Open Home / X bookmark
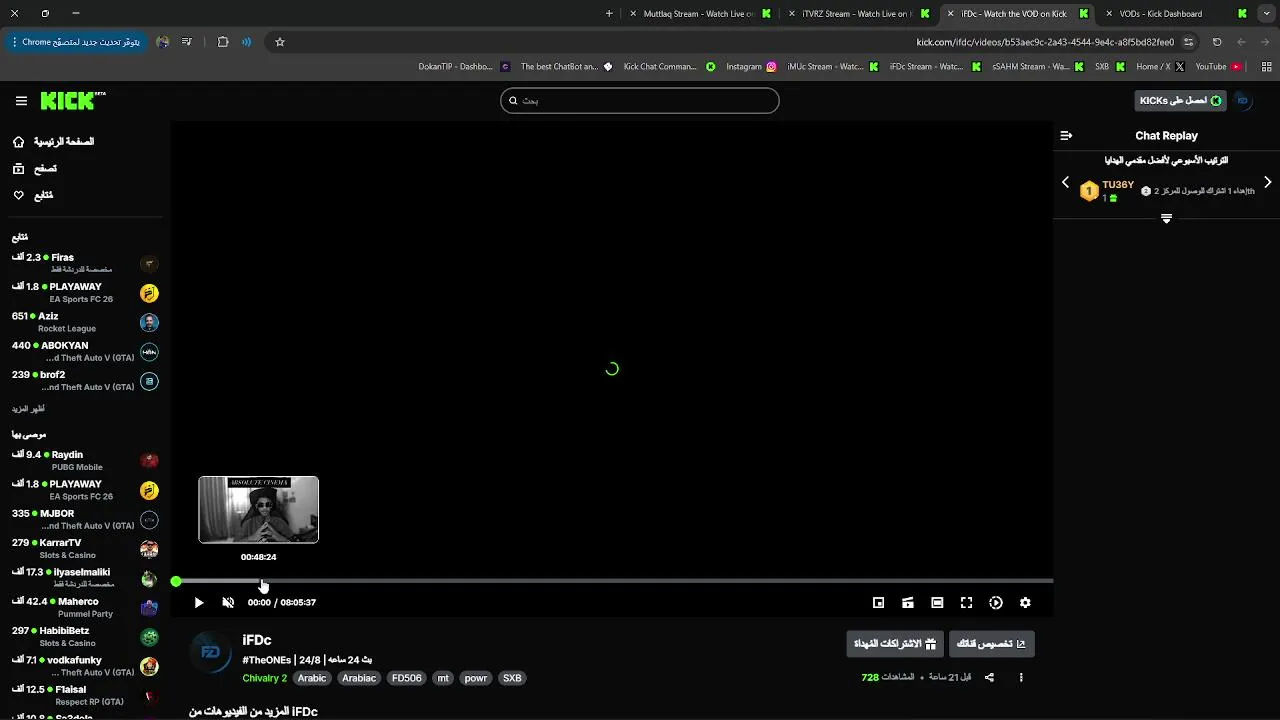Screen dimensions: 1280x720 (x=1160, y=67)
